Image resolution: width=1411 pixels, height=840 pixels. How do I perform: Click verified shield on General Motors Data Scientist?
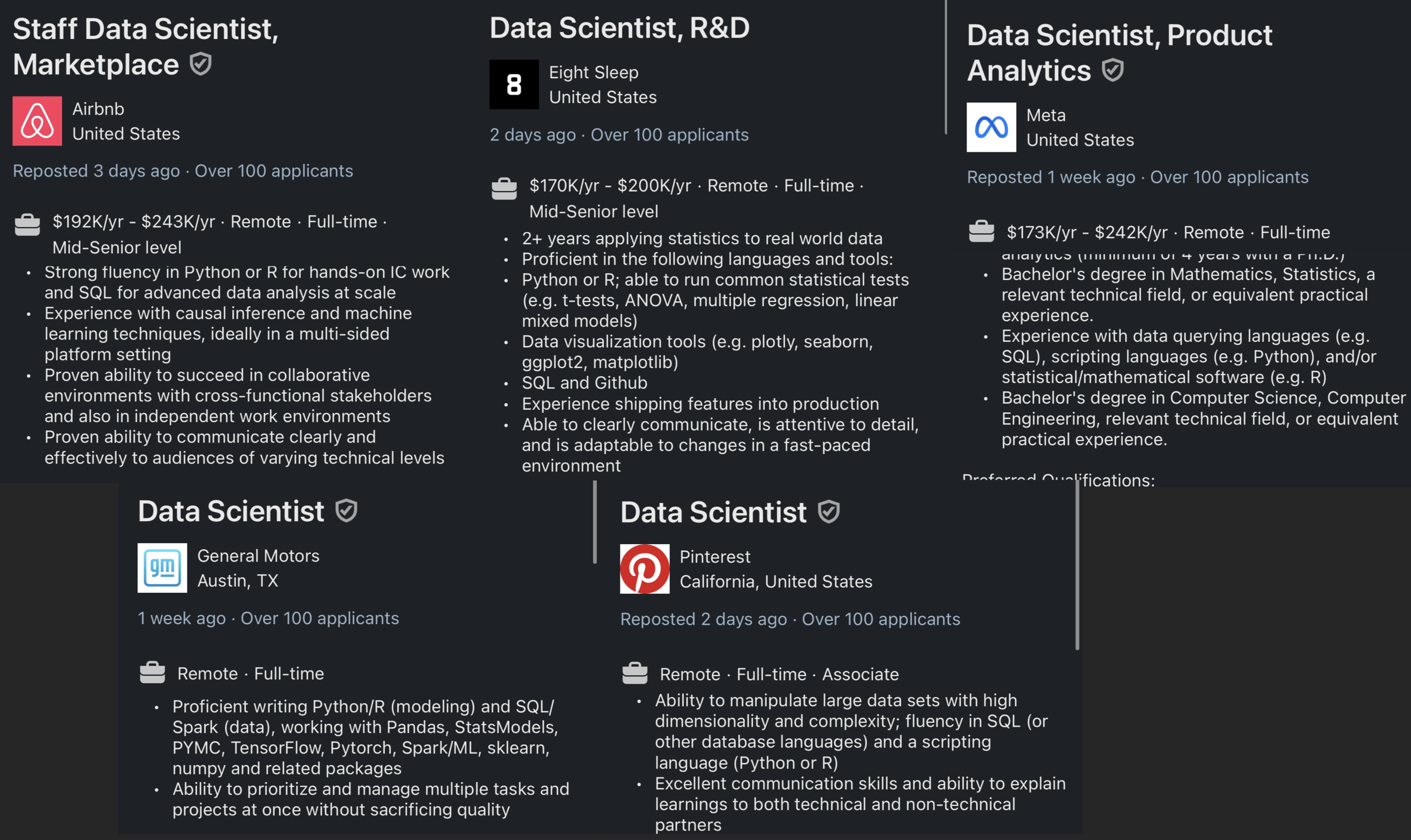(x=346, y=510)
